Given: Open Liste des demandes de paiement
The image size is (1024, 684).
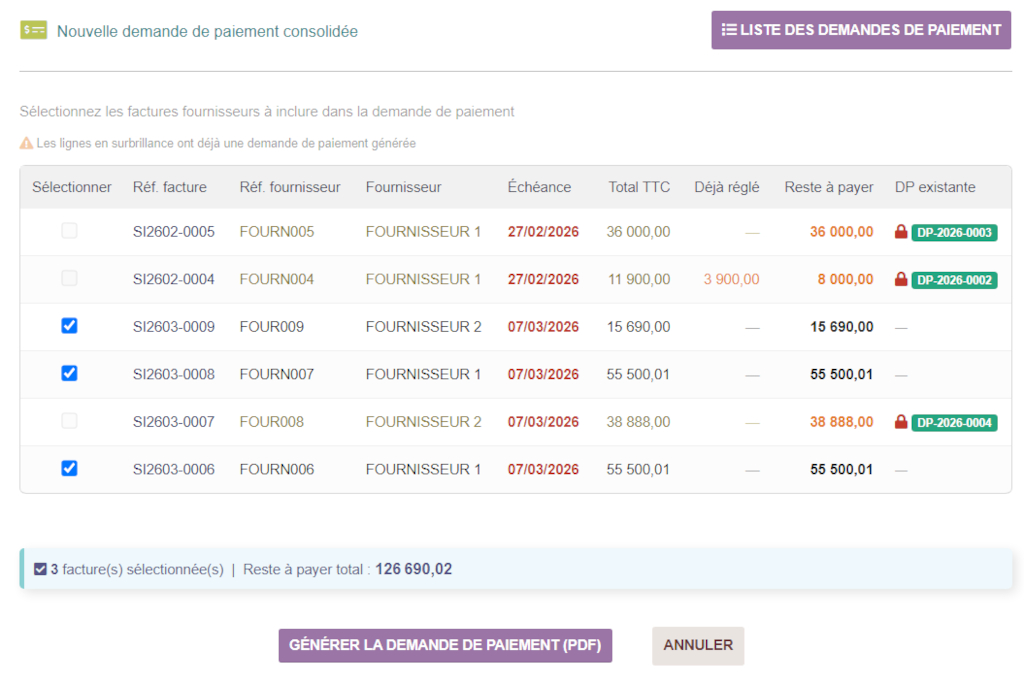Looking at the screenshot, I should 861,30.
